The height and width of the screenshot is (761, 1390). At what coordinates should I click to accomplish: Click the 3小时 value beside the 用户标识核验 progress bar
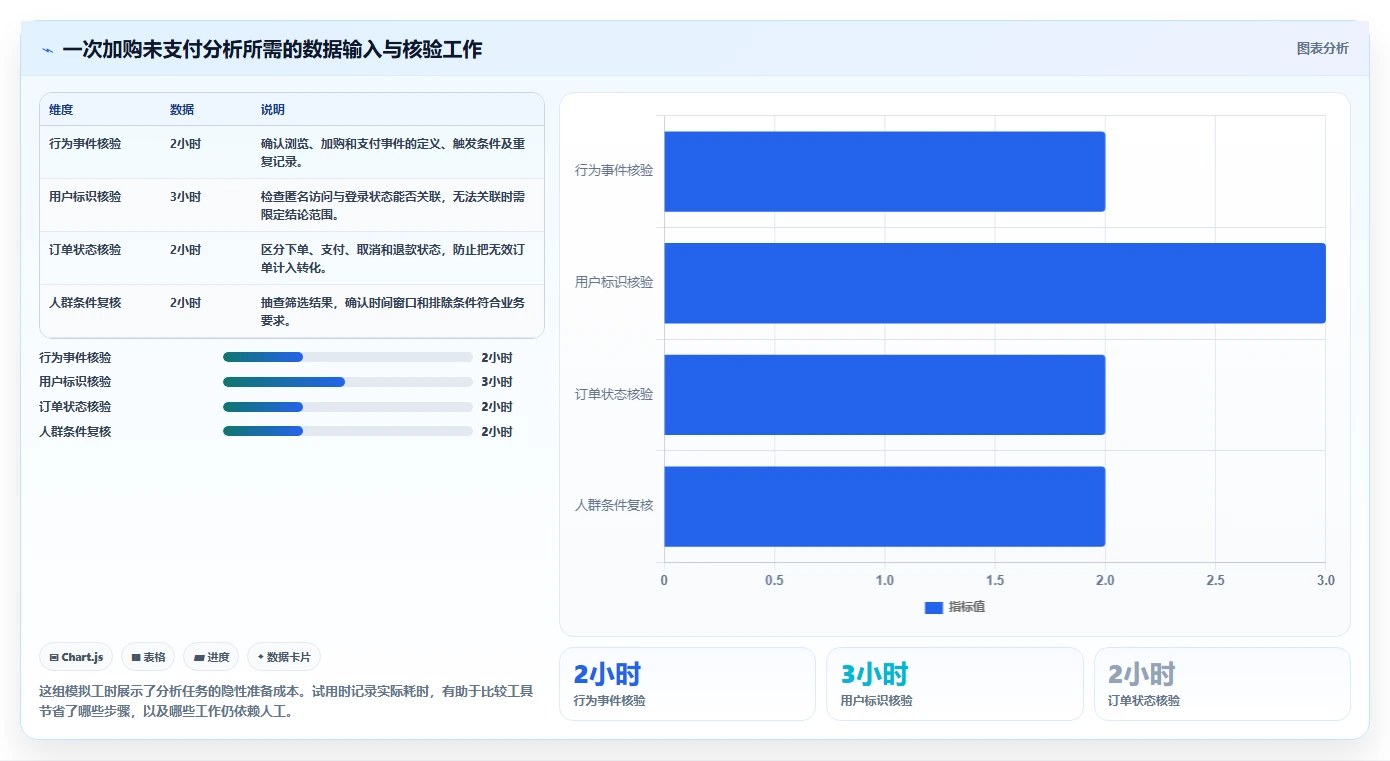tap(496, 382)
